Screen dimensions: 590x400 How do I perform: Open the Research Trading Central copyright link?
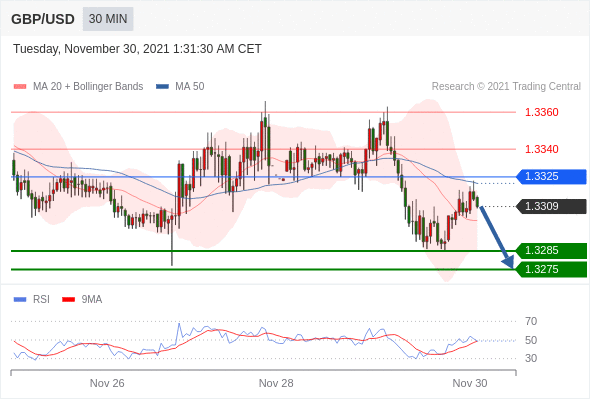click(x=506, y=87)
